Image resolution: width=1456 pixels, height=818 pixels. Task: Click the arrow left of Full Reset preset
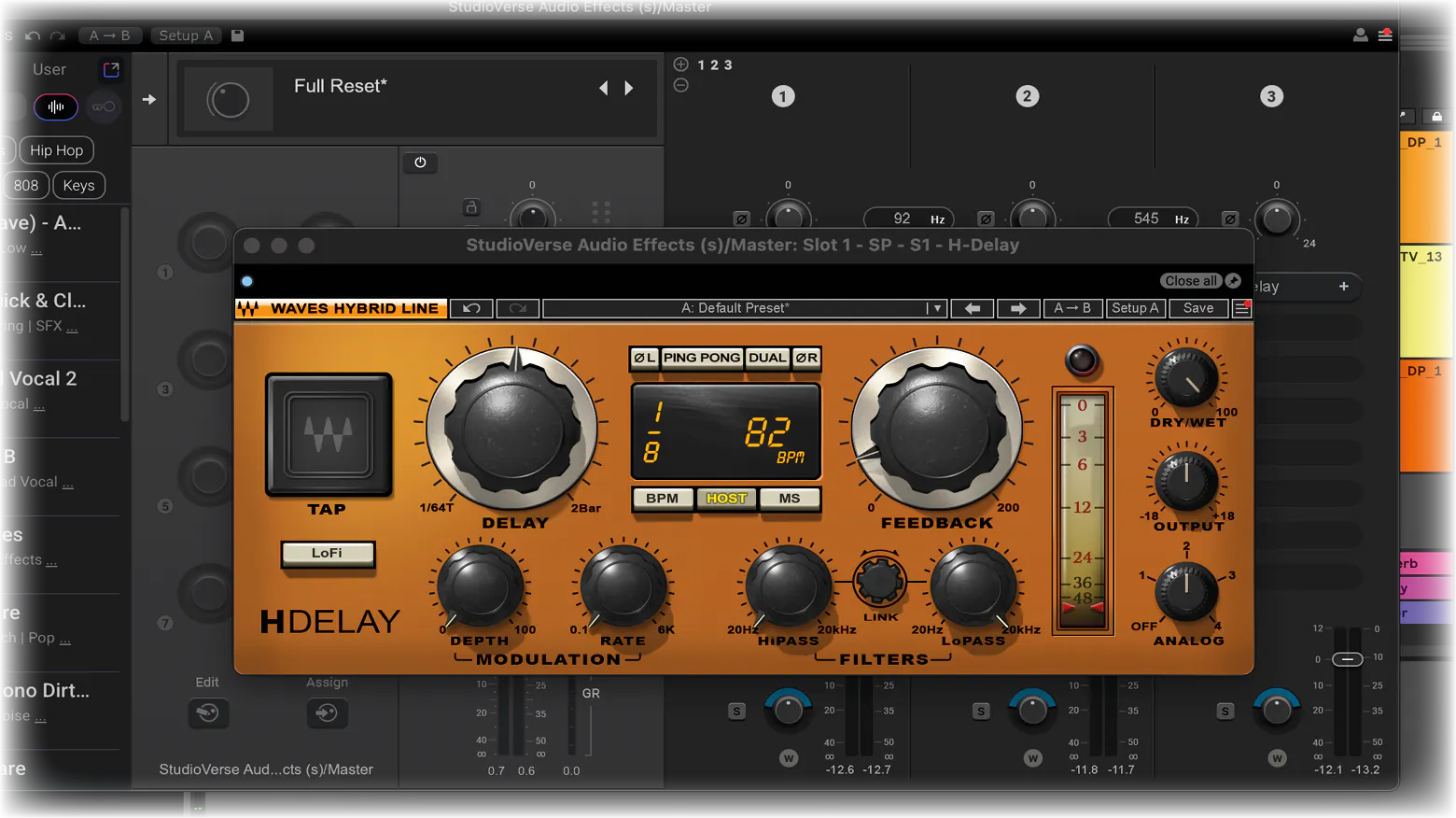click(149, 99)
